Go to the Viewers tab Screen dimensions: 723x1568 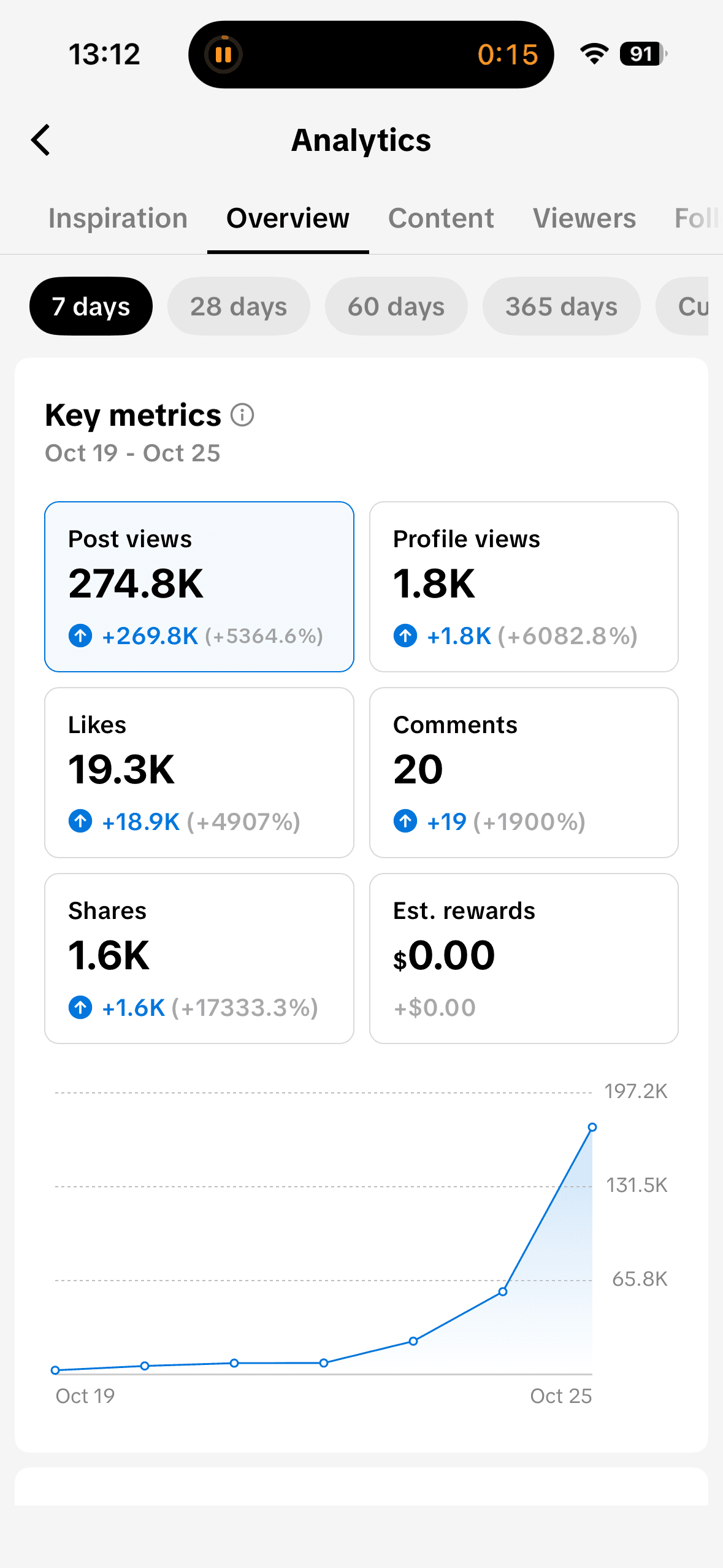tap(584, 218)
